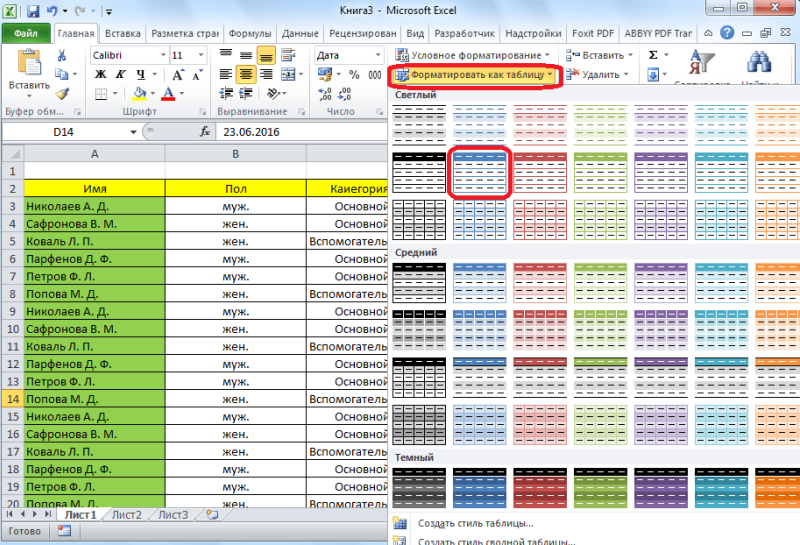Viewport: 800px width, 545px height.
Task: Switch to the Лист2 sheet tab
Action: pyautogui.click(x=127, y=514)
